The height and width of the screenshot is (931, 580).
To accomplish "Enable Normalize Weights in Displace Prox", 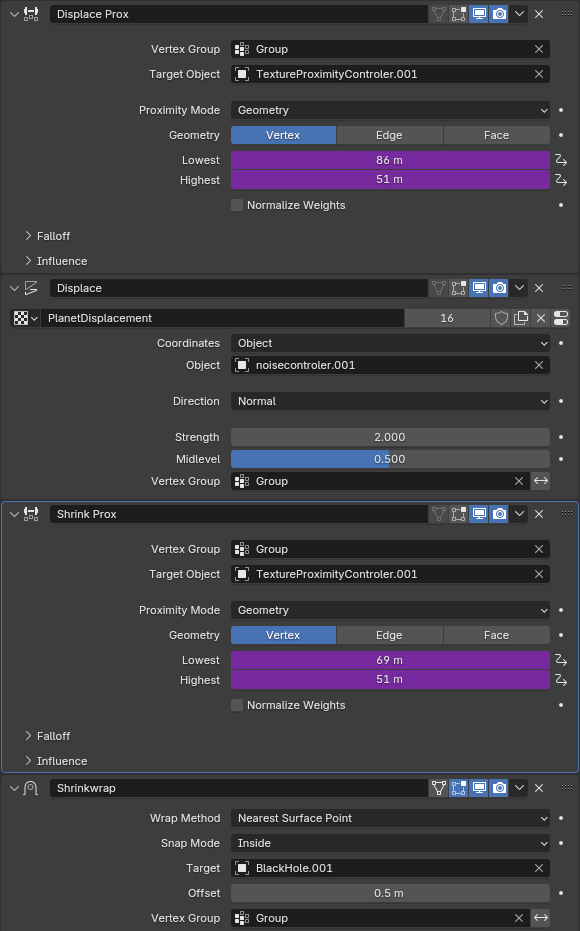I will tap(237, 205).
